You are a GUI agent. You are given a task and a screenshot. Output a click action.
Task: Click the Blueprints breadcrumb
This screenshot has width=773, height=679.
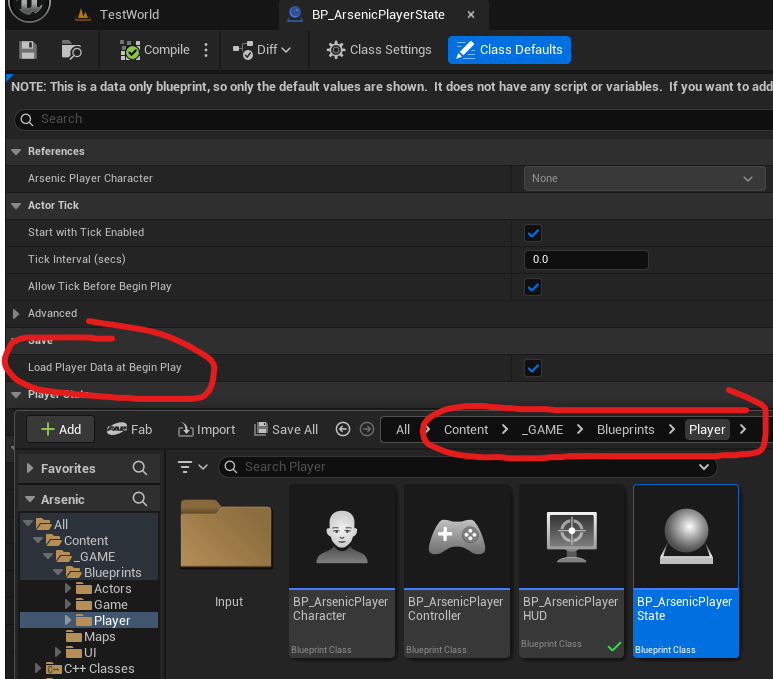[626, 429]
